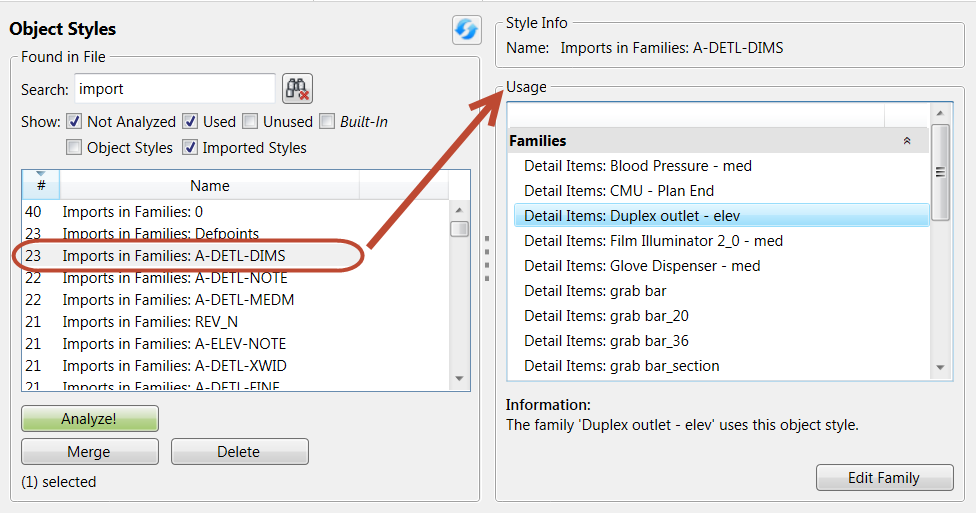Select row Imports in Families: A-DETL-DIMS
The image size is (976, 513).
235,256
